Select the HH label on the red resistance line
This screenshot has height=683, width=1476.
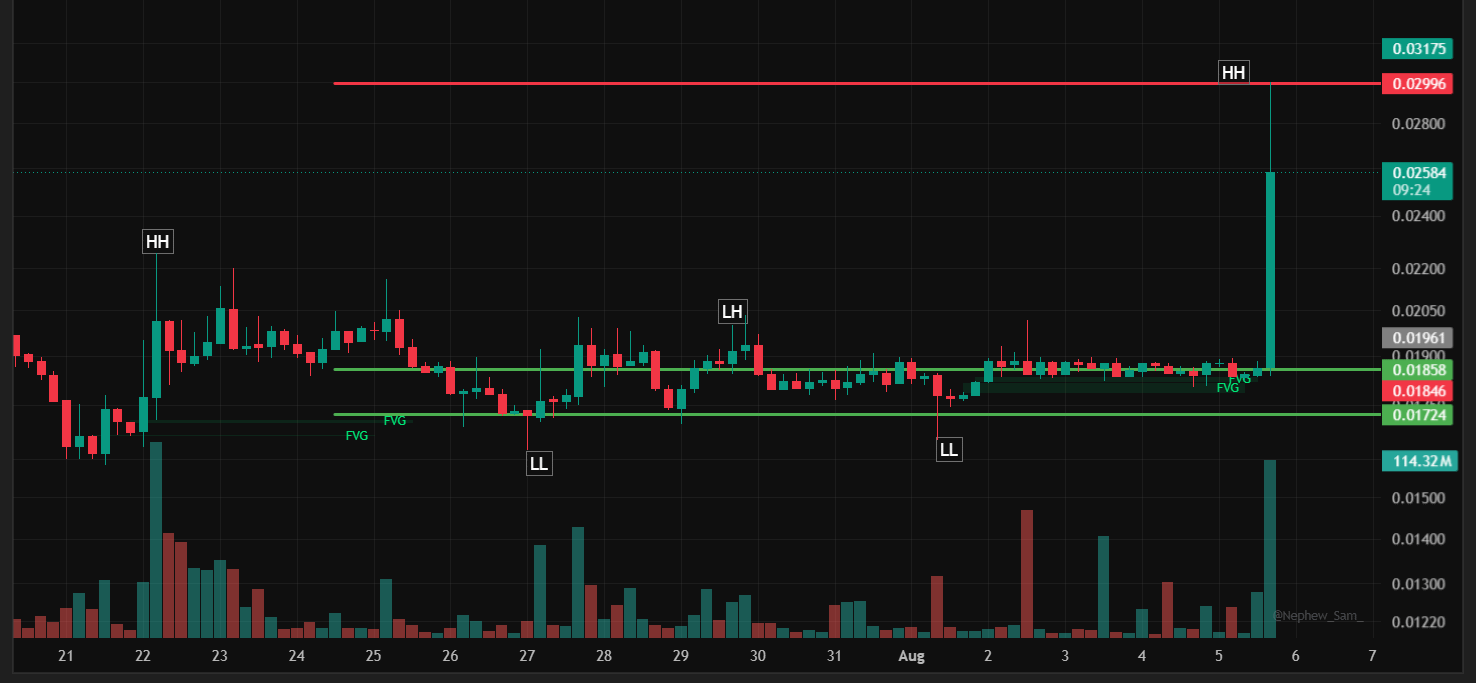click(1234, 72)
